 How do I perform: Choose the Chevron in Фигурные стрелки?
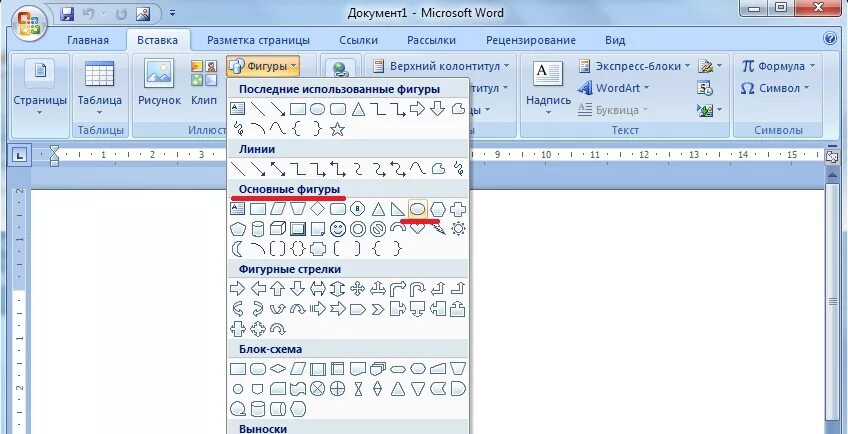click(377, 309)
